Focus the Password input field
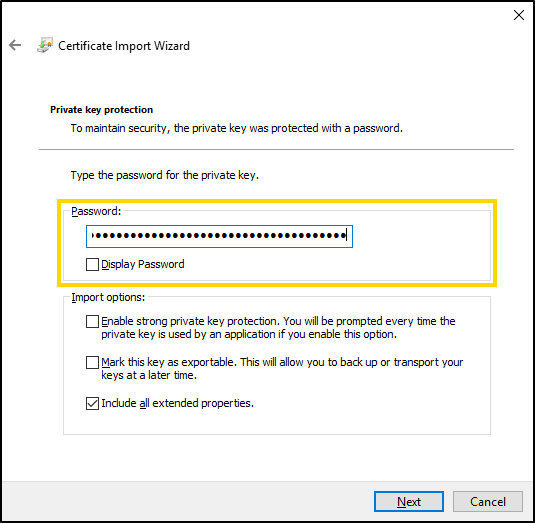Screen dimensions: 535x523 click(219, 236)
